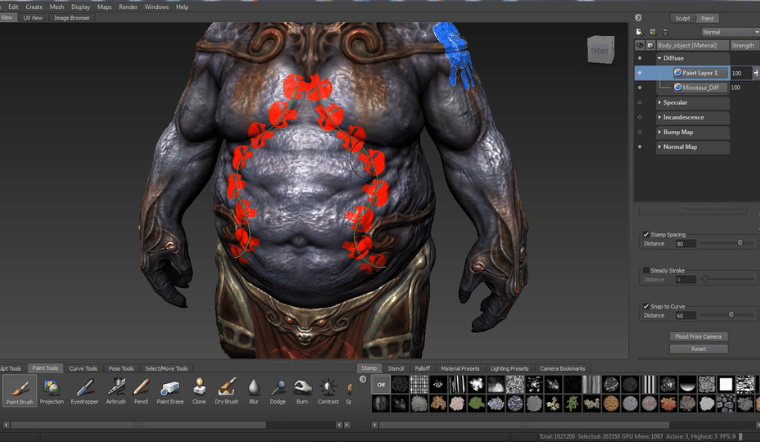Expand the Normal Map channel group
Image resolution: width=760 pixels, height=442 pixels.
pyautogui.click(x=659, y=146)
